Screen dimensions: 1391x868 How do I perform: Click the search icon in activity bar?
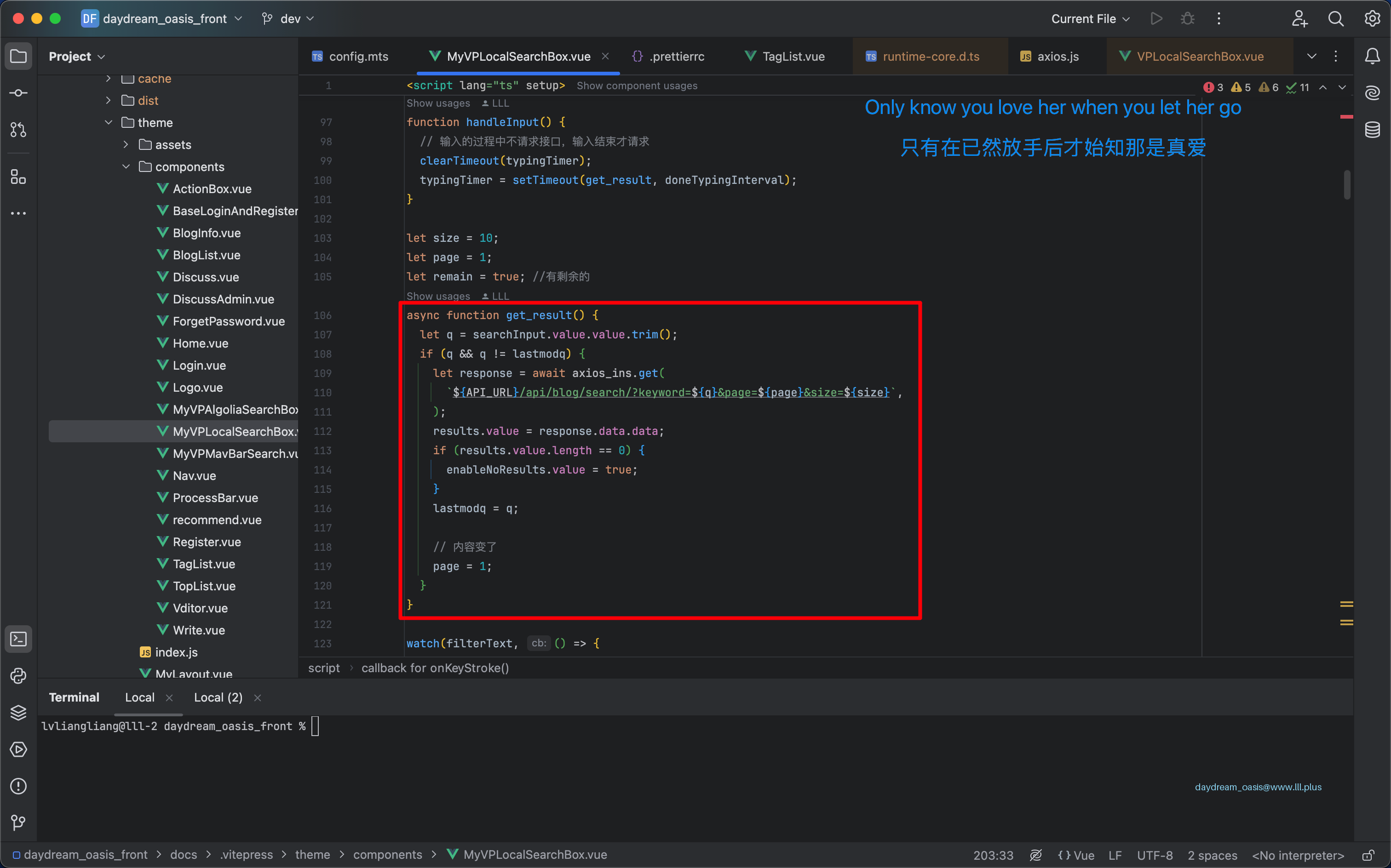[1336, 18]
